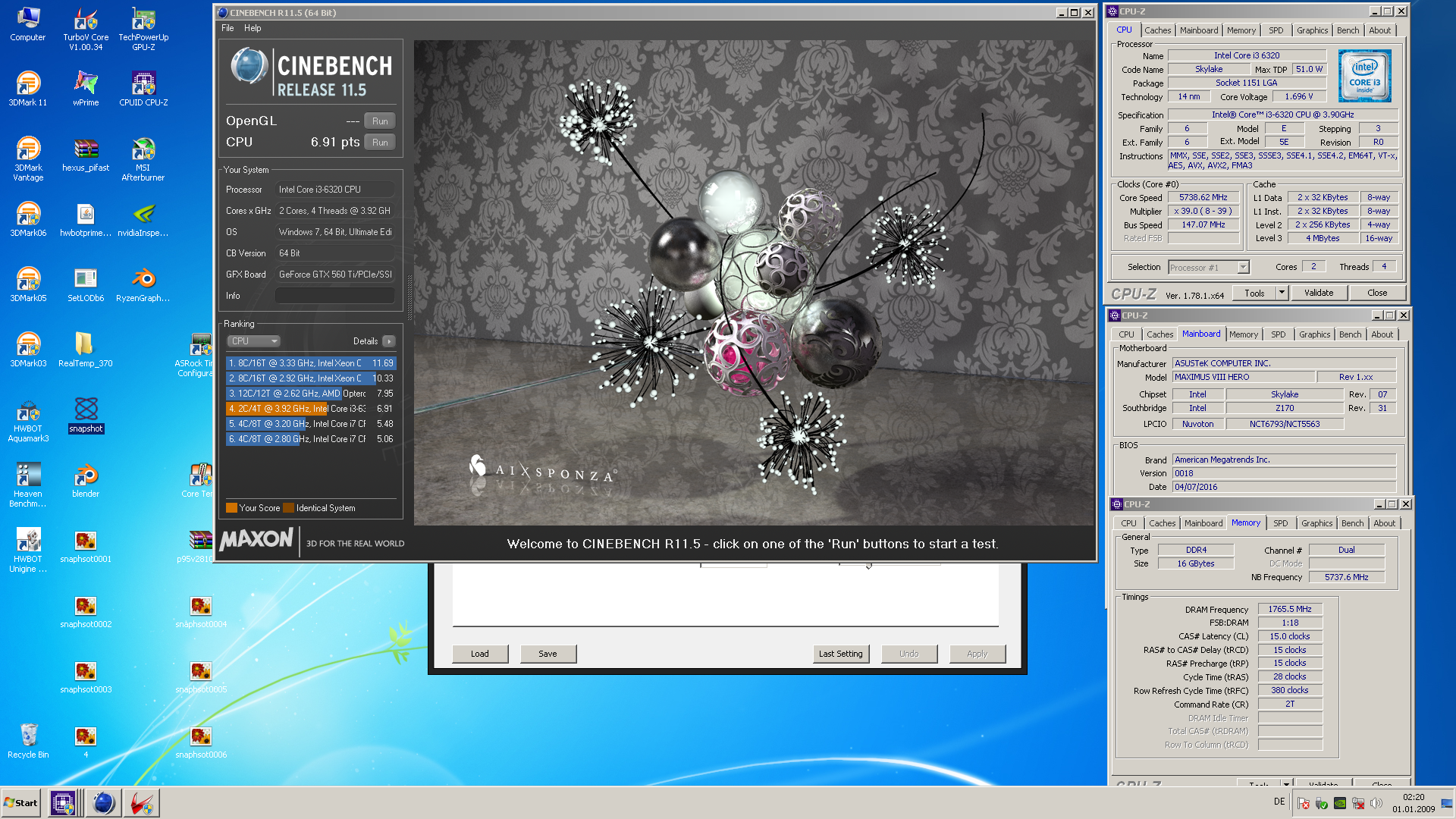This screenshot has height=819, width=1456.
Task: Switch to Bench tab in top CPU-Z window
Action: (1348, 30)
